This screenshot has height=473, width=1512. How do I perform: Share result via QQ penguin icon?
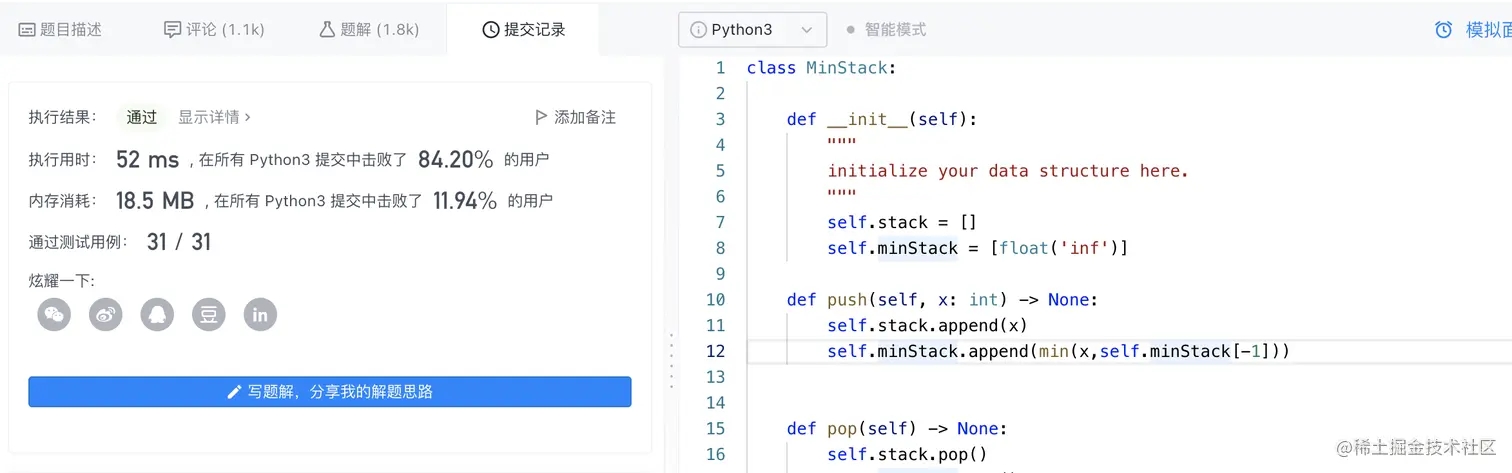[x=157, y=314]
